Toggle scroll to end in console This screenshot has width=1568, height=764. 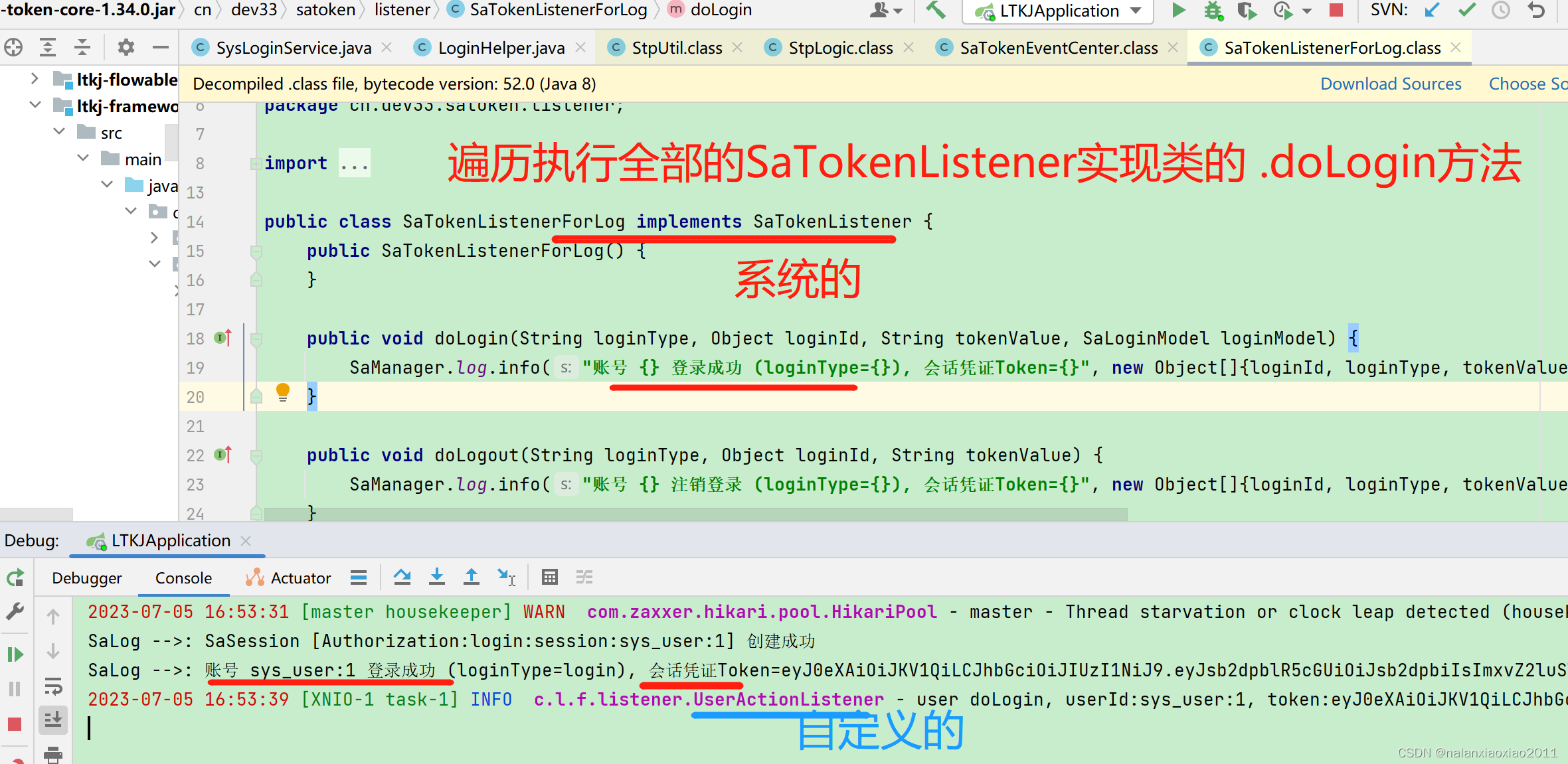pos(53,720)
